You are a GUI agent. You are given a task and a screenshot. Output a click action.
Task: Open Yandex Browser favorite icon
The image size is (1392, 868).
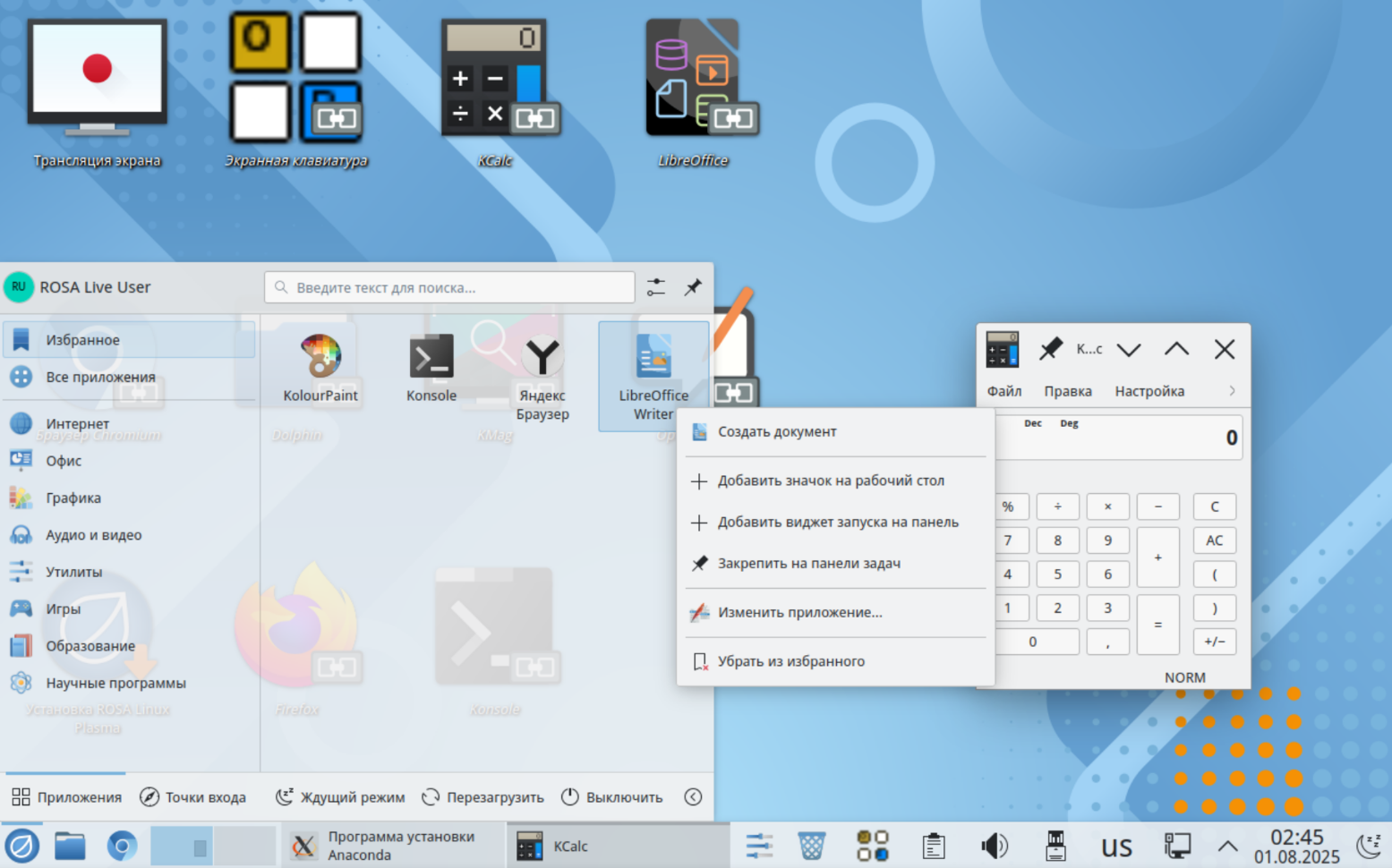[542, 371]
